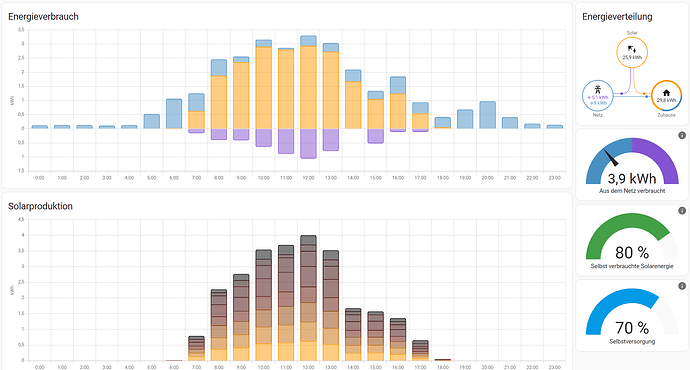Click the 19:00 blue bar in Energieverbrauch

click(465, 119)
